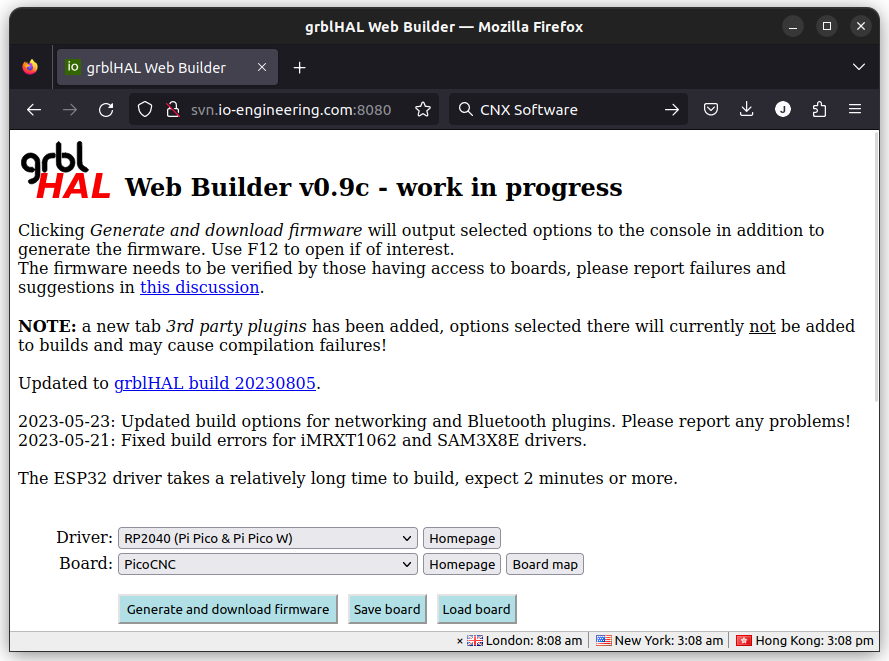The image size is (889, 661).
Task: Expand the Driver dropdown
Action: 268,538
